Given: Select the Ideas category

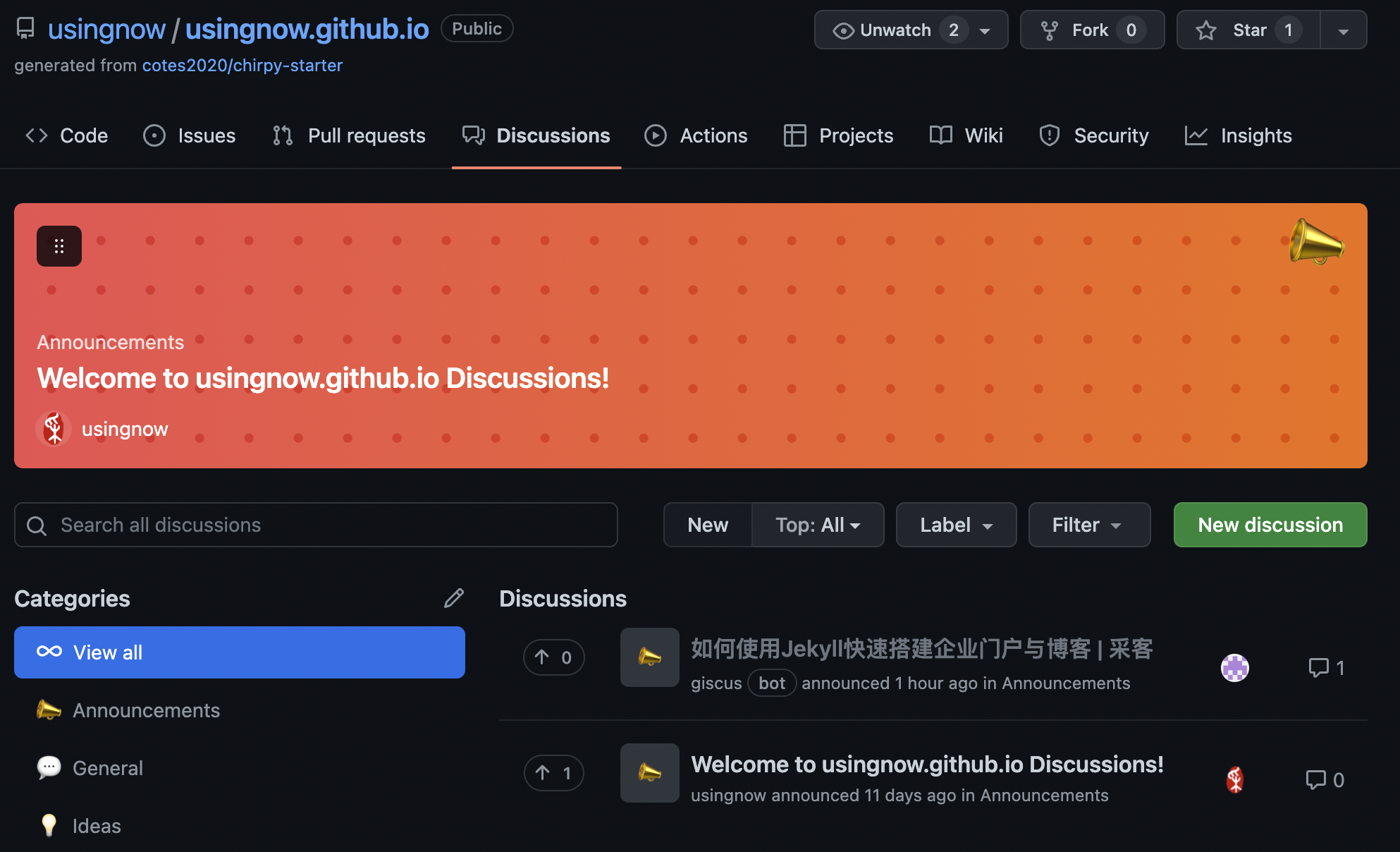Looking at the screenshot, I should click(x=240, y=826).
